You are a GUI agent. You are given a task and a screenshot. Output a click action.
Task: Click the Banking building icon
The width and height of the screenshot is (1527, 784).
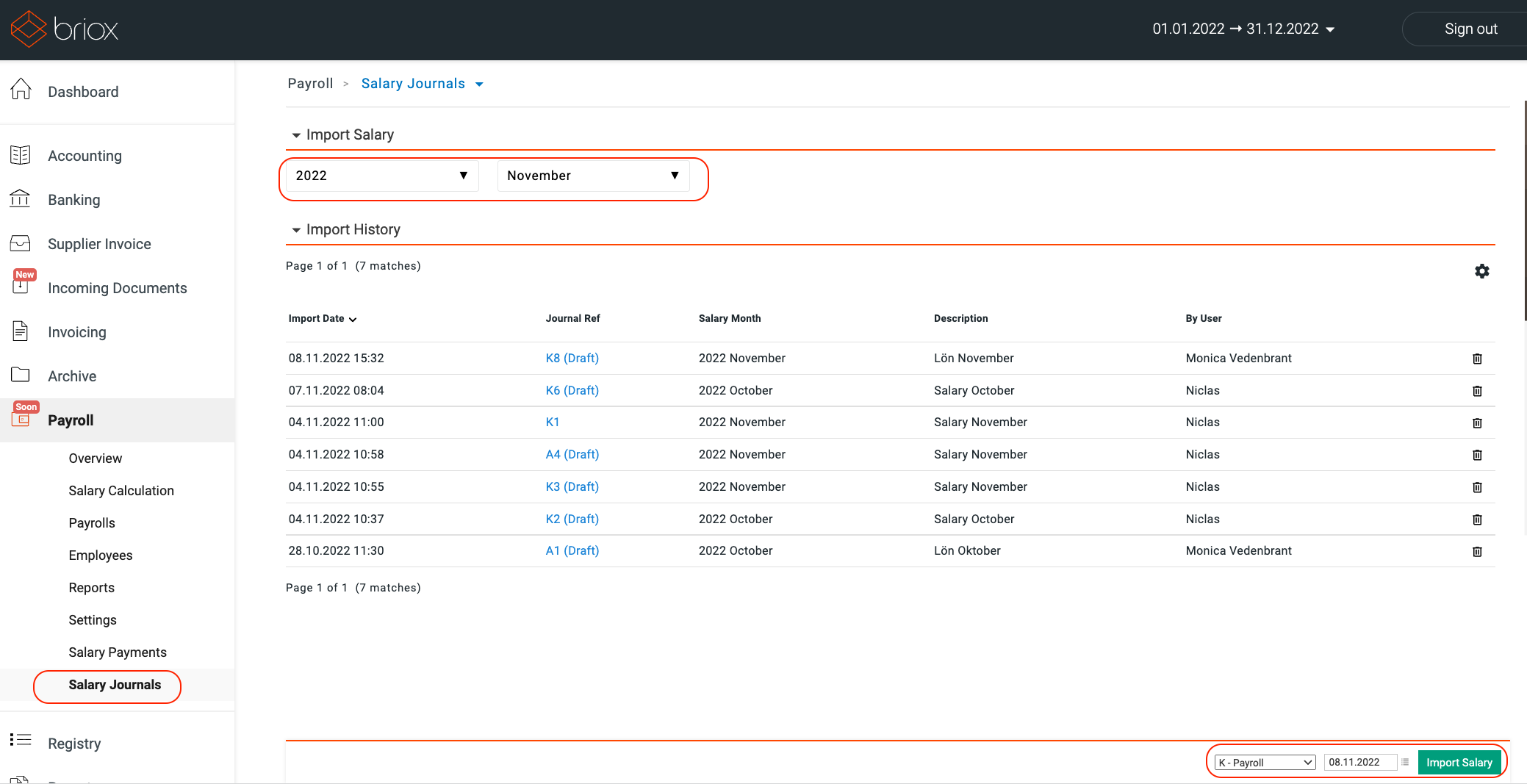[x=20, y=198]
